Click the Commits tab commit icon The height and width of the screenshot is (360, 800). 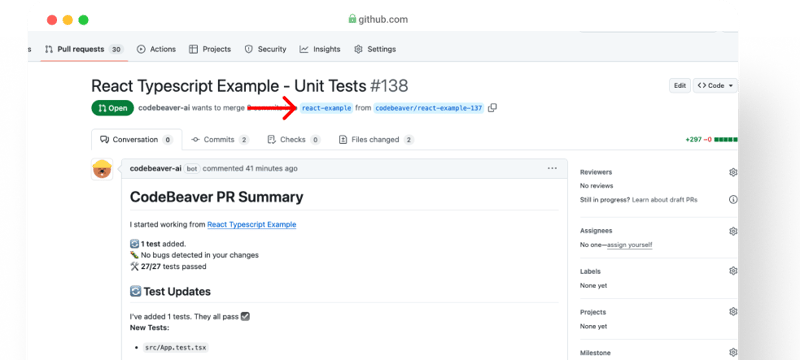195,140
